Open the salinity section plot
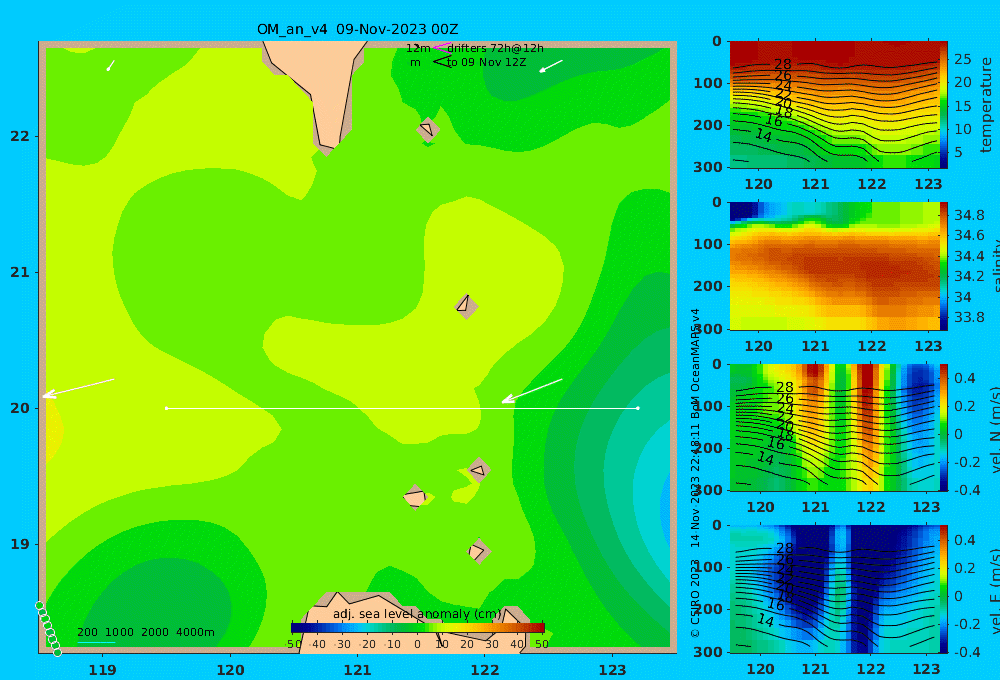This screenshot has width=1000, height=680. click(x=835, y=266)
